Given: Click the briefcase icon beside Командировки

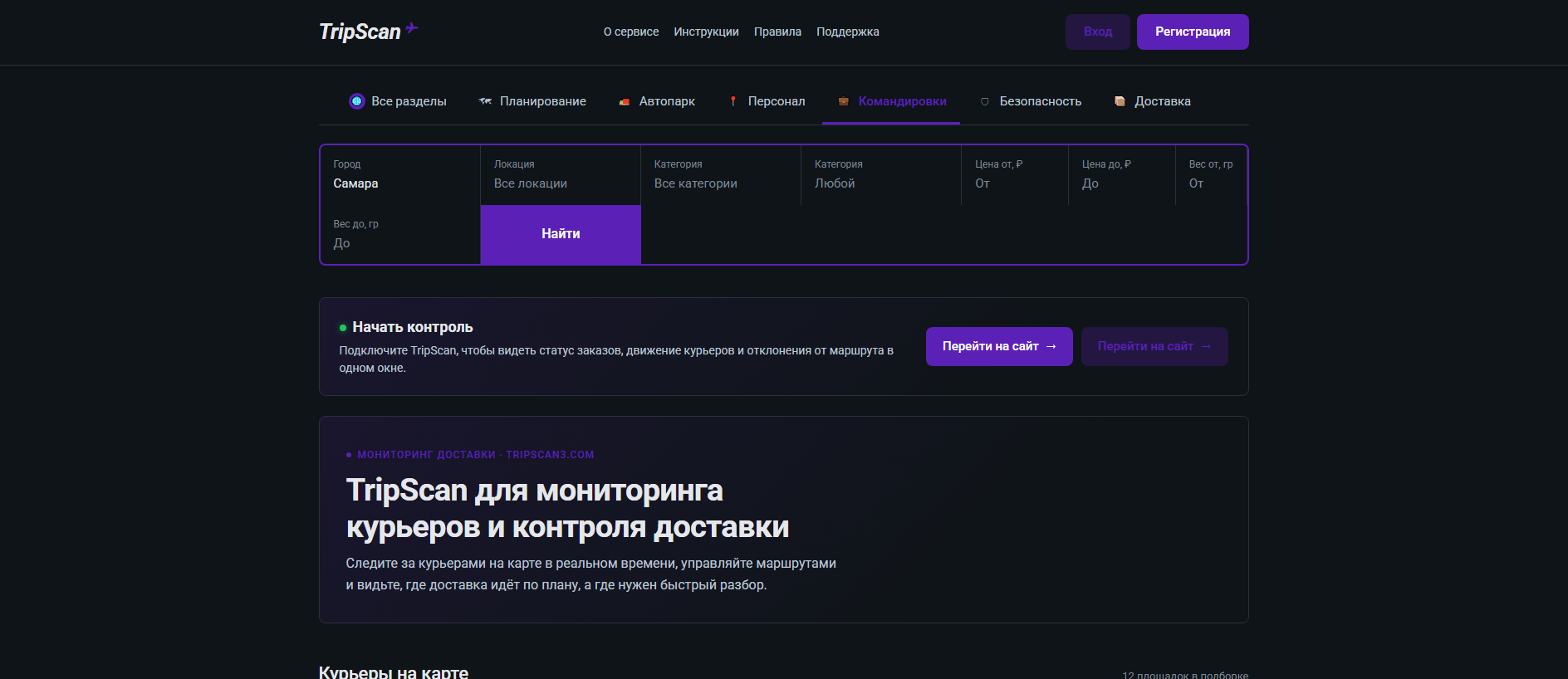Looking at the screenshot, I should click(844, 101).
